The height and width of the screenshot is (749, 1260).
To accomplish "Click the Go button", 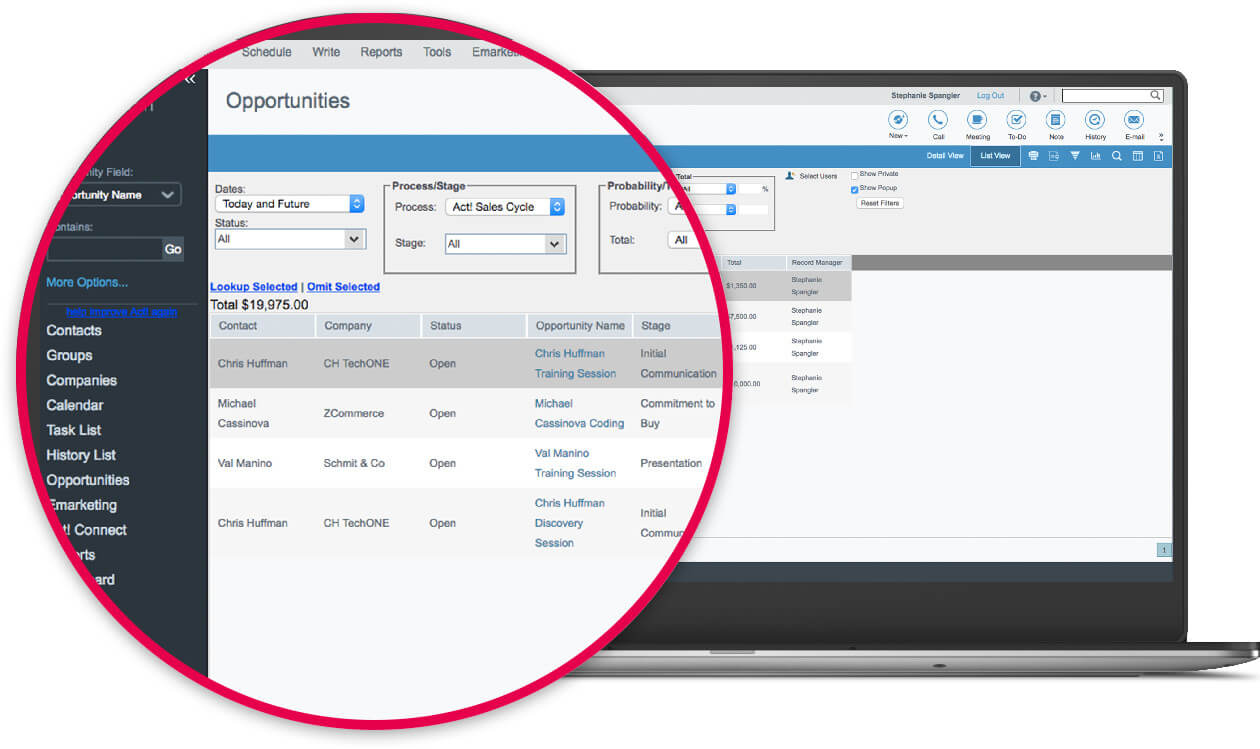I will pyautogui.click(x=173, y=249).
